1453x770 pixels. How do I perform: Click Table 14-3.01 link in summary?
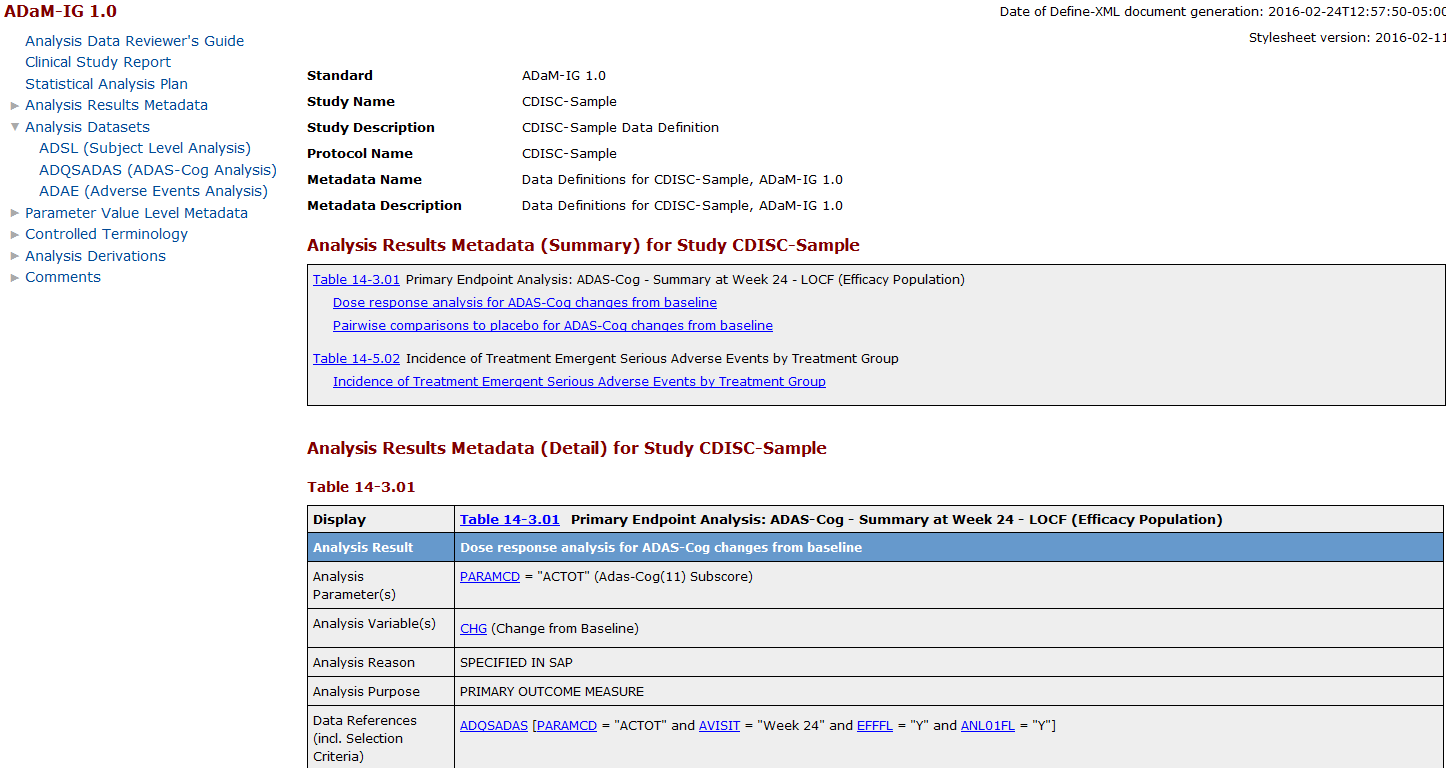[356, 280]
